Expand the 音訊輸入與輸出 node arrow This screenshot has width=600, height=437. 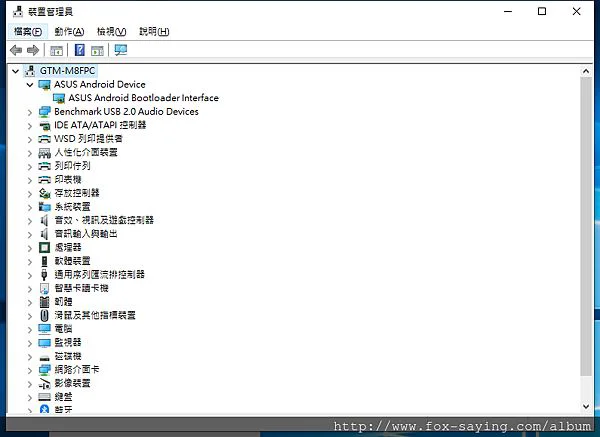coord(30,235)
